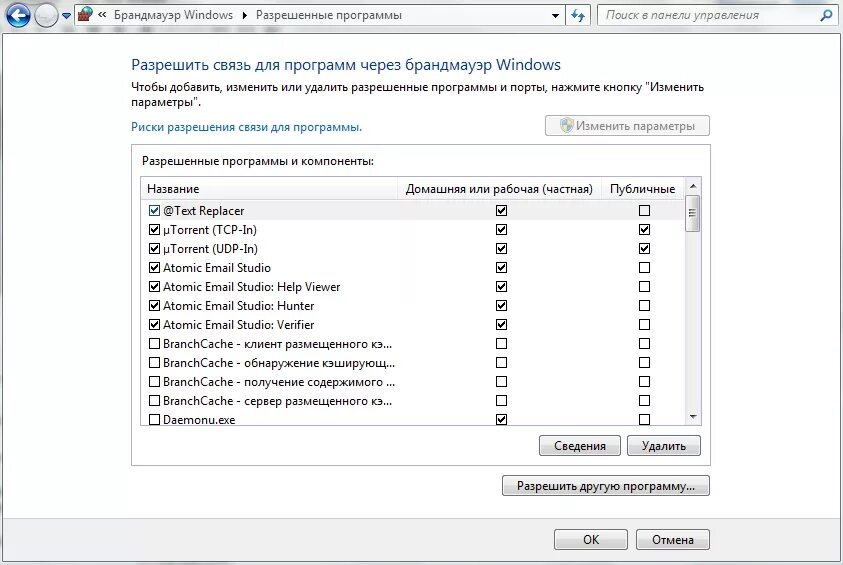Open the address bar history dropdown

(555, 16)
